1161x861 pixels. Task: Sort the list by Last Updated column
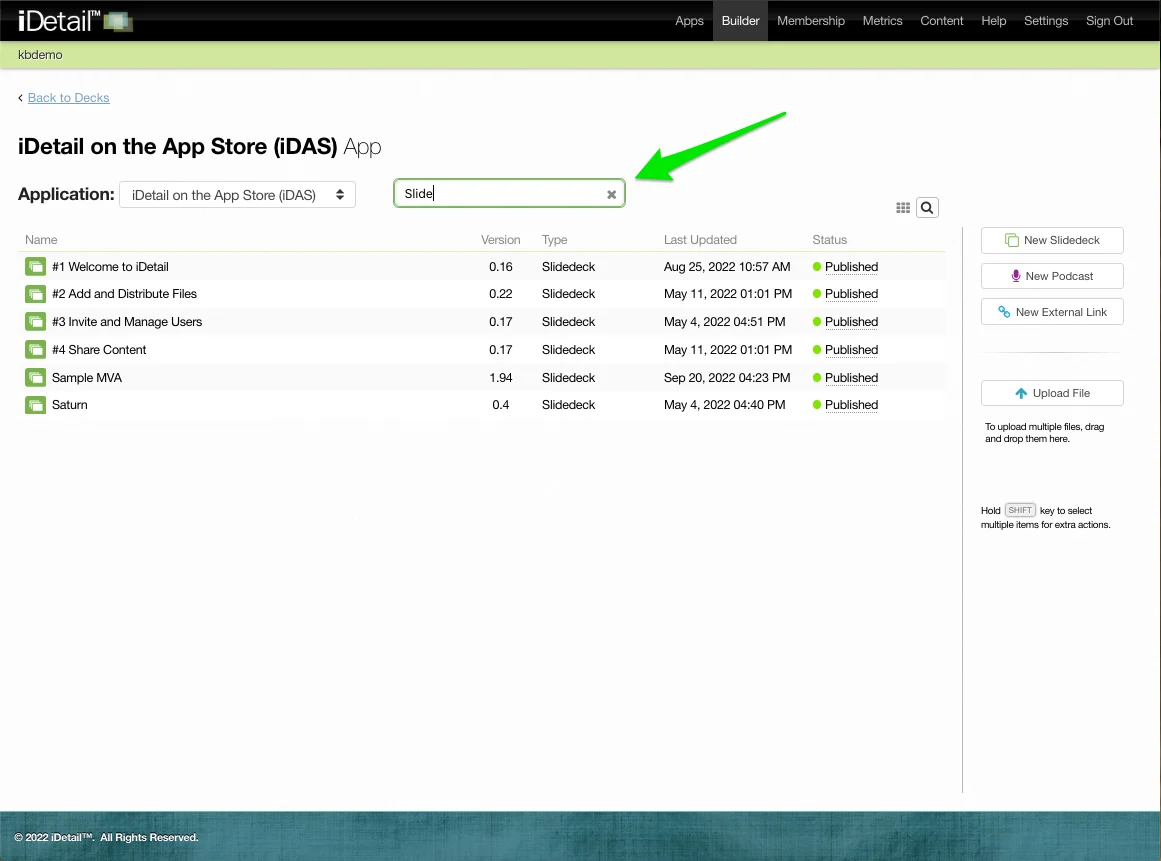pos(700,240)
